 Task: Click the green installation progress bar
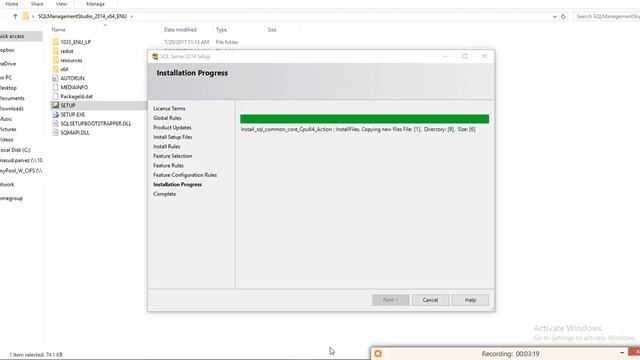364,119
